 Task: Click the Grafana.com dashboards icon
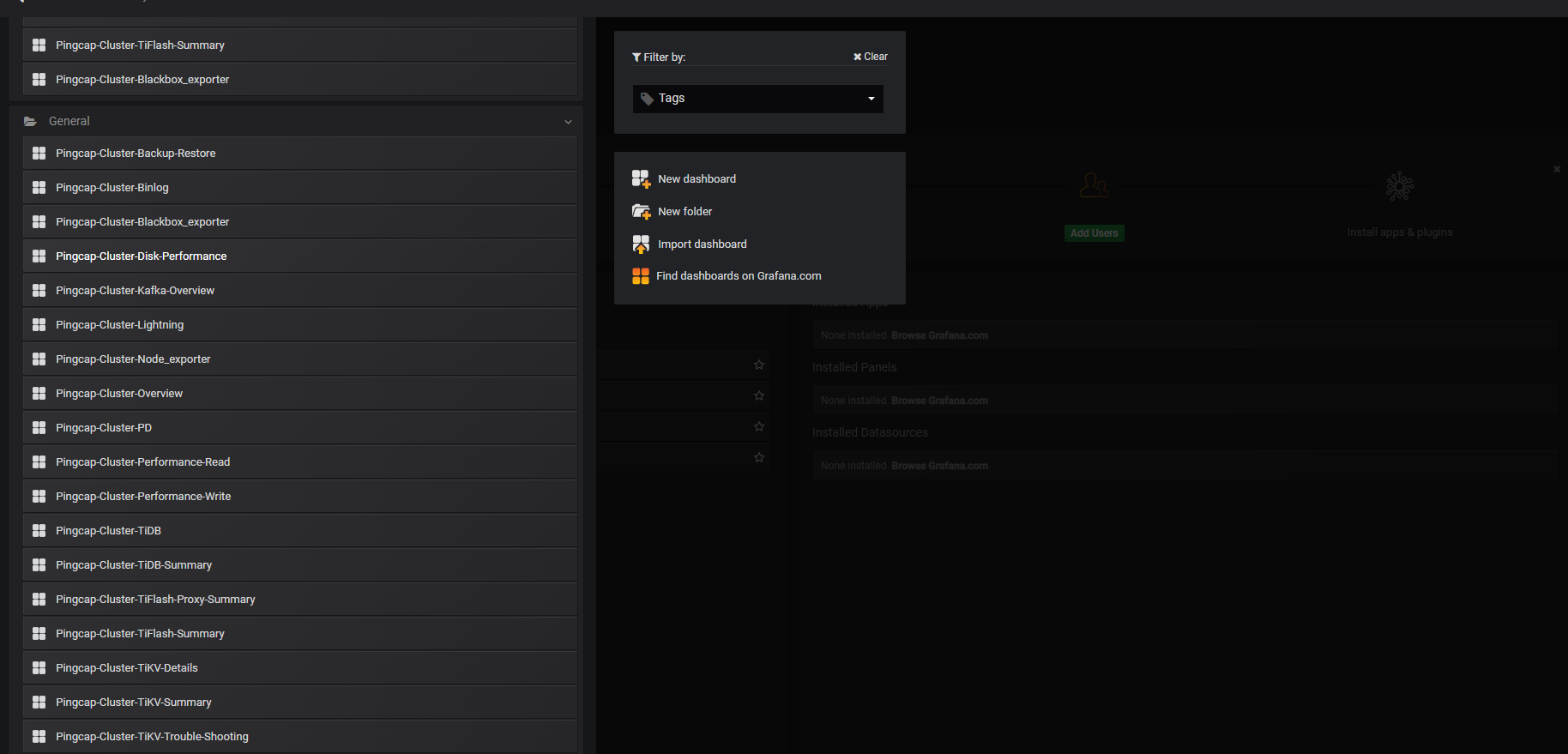(x=641, y=276)
